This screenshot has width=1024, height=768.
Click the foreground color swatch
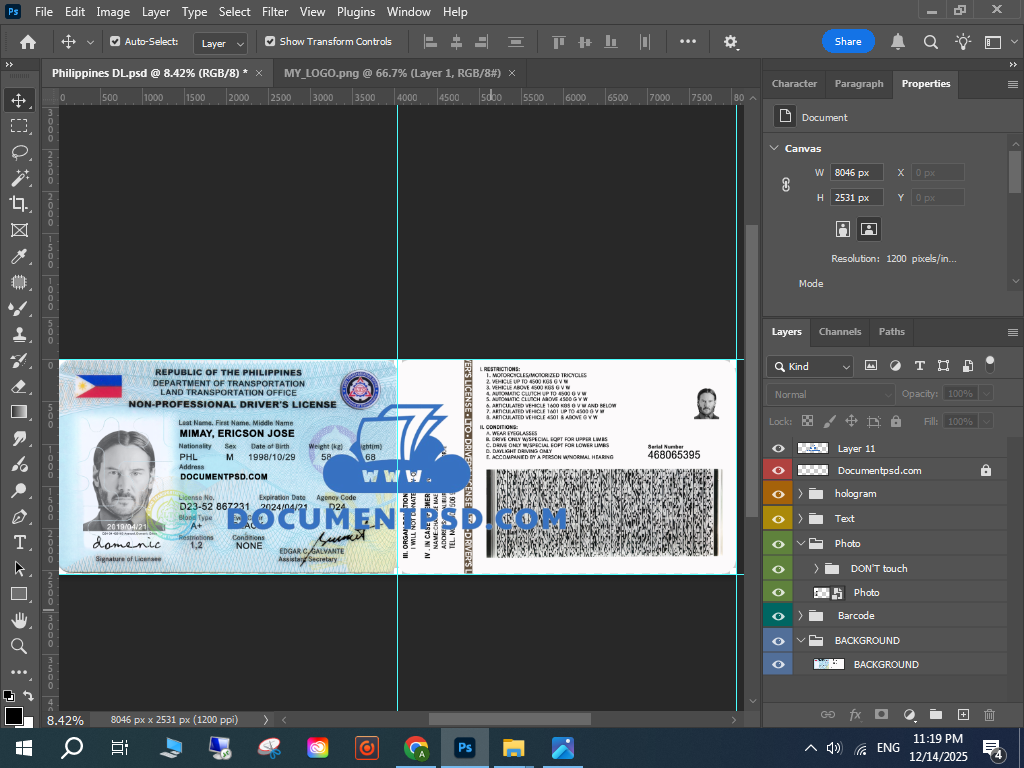pyautogui.click(x=13, y=716)
